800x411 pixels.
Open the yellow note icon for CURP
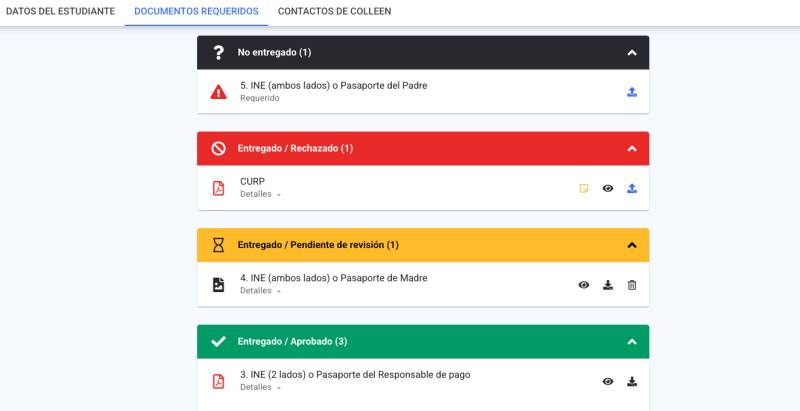point(584,188)
